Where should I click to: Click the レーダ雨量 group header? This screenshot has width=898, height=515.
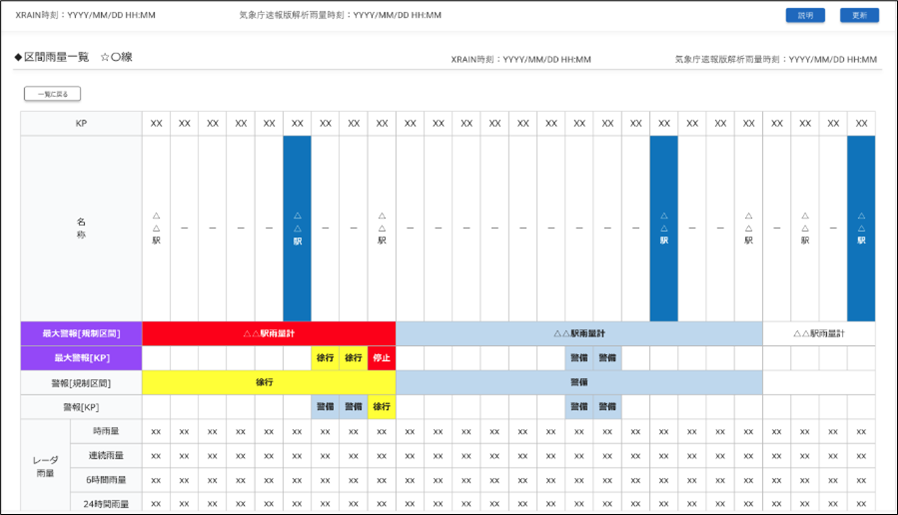[45, 466]
